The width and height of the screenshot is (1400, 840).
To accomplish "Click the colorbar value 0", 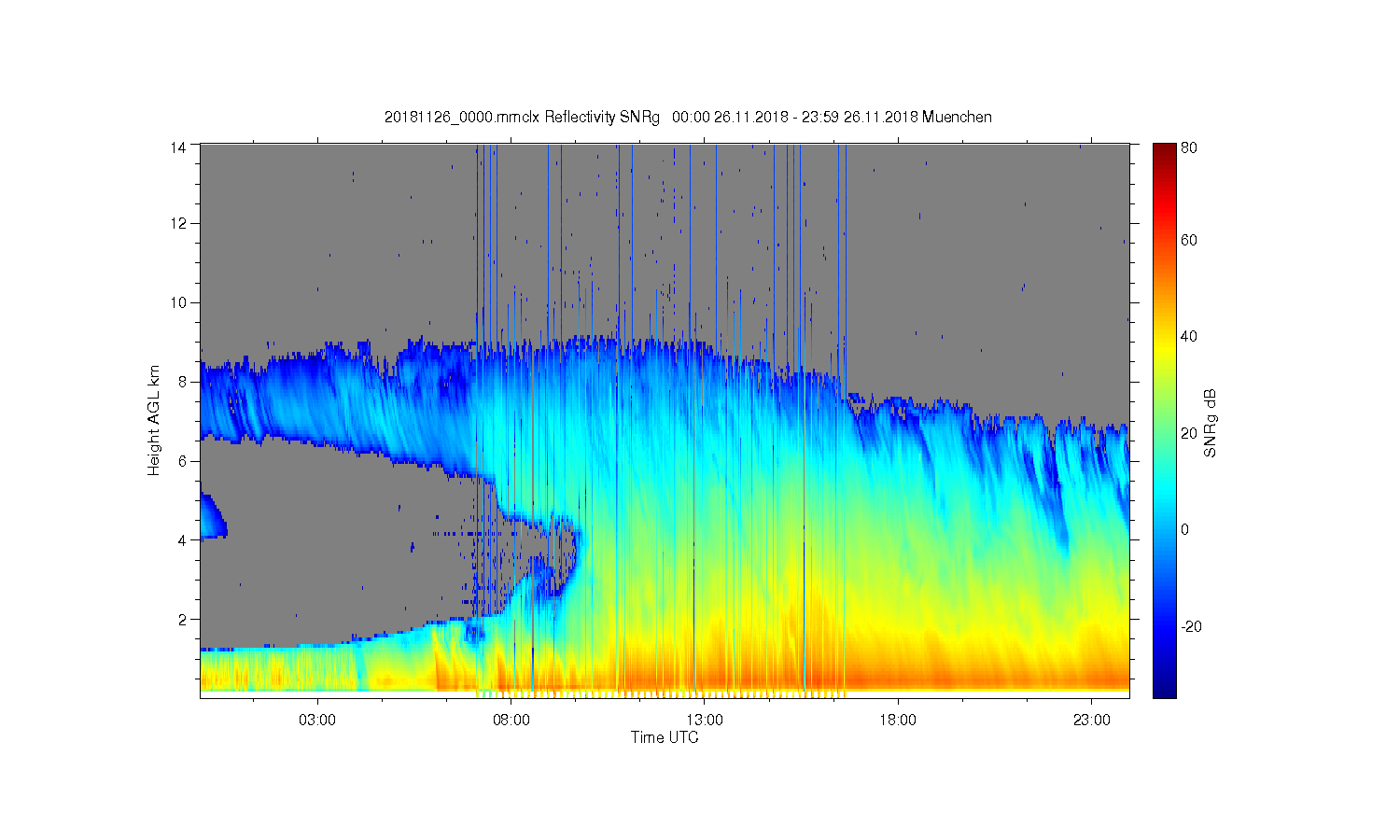I will click(1185, 530).
